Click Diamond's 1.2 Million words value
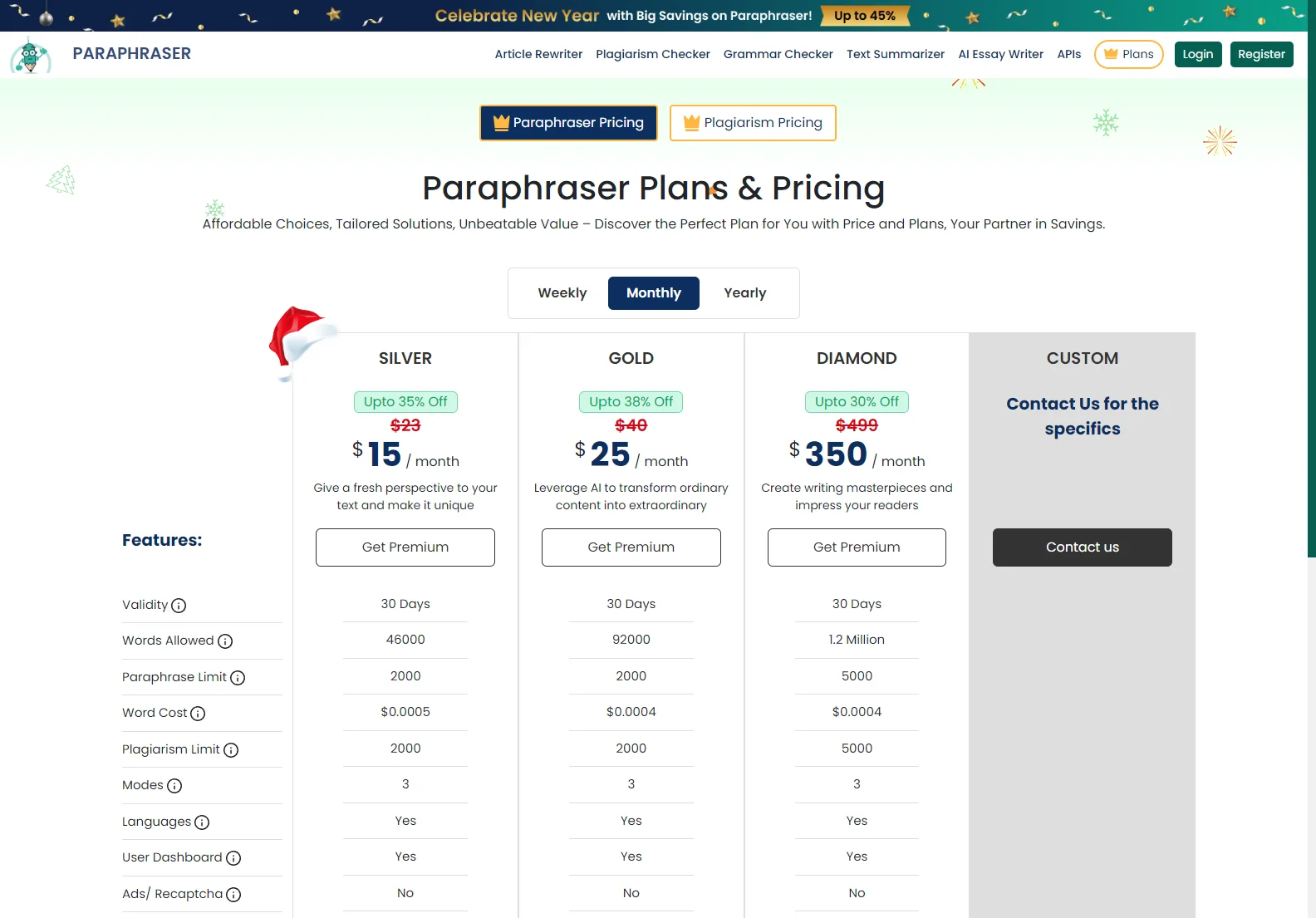This screenshot has height=918, width=1316. pyautogui.click(x=857, y=640)
